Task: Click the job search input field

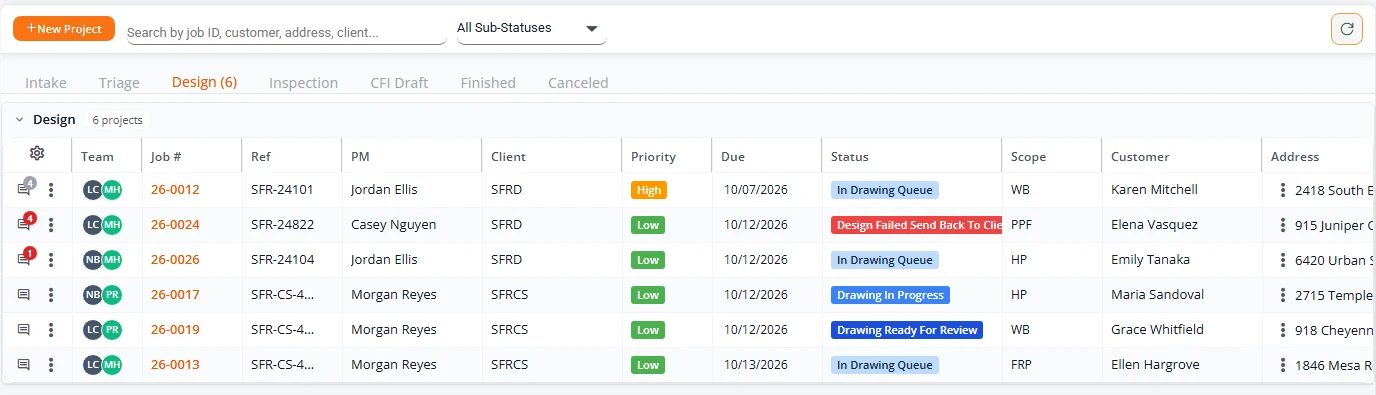Action: (286, 32)
